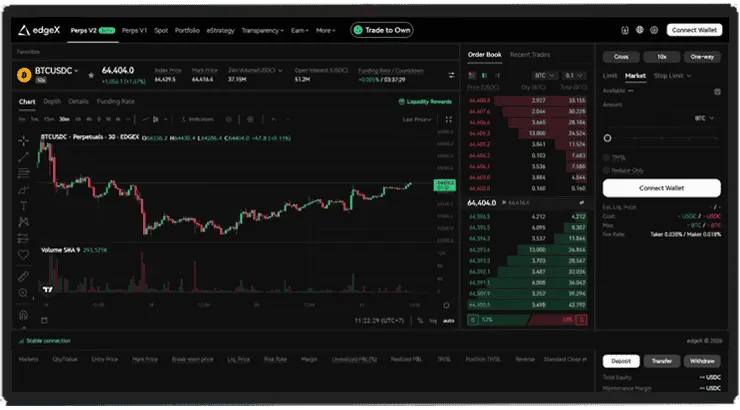Switch to the Recent Trades tab
The image size is (740, 410).
[x=530, y=55]
